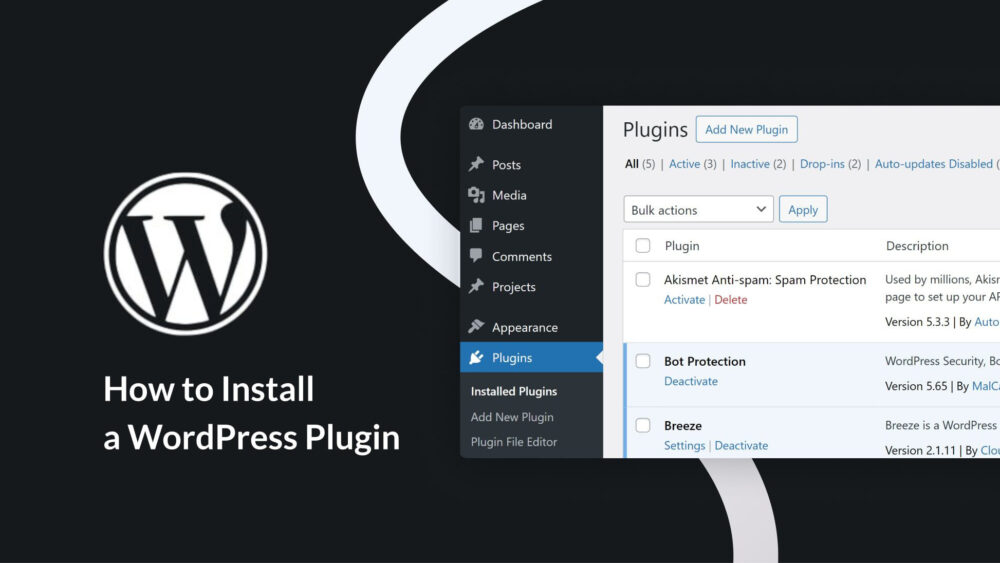Click the Comments bubble icon

(x=476, y=256)
